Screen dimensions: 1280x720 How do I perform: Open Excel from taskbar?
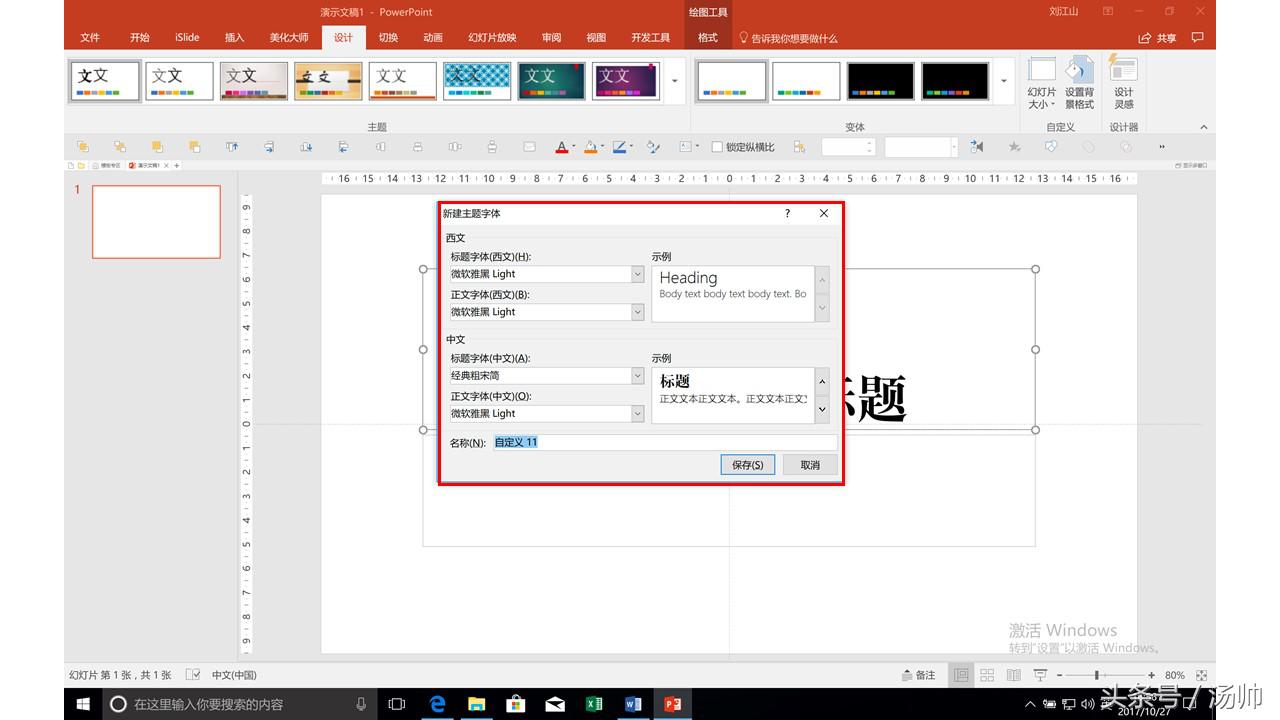coord(594,704)
